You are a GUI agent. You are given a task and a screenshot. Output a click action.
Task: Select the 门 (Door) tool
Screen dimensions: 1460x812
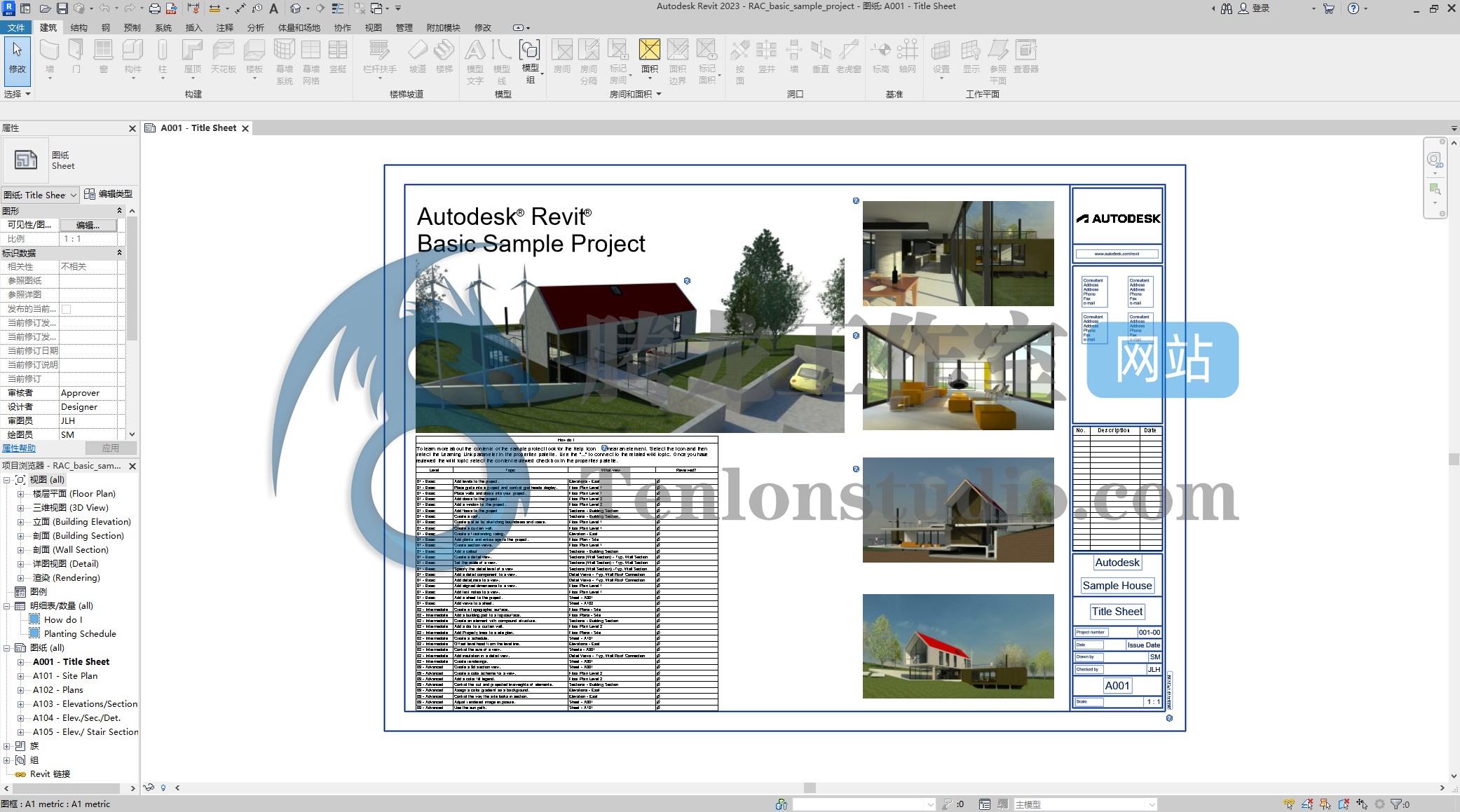tap(76, 57)
